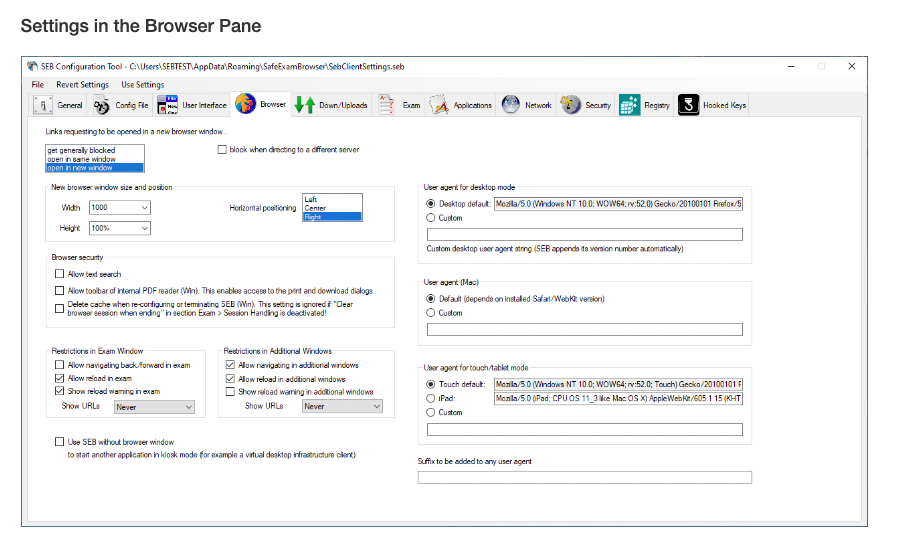Select 'get generally blocked' list option
Viewport: 905px width, 538px height.
95,150
